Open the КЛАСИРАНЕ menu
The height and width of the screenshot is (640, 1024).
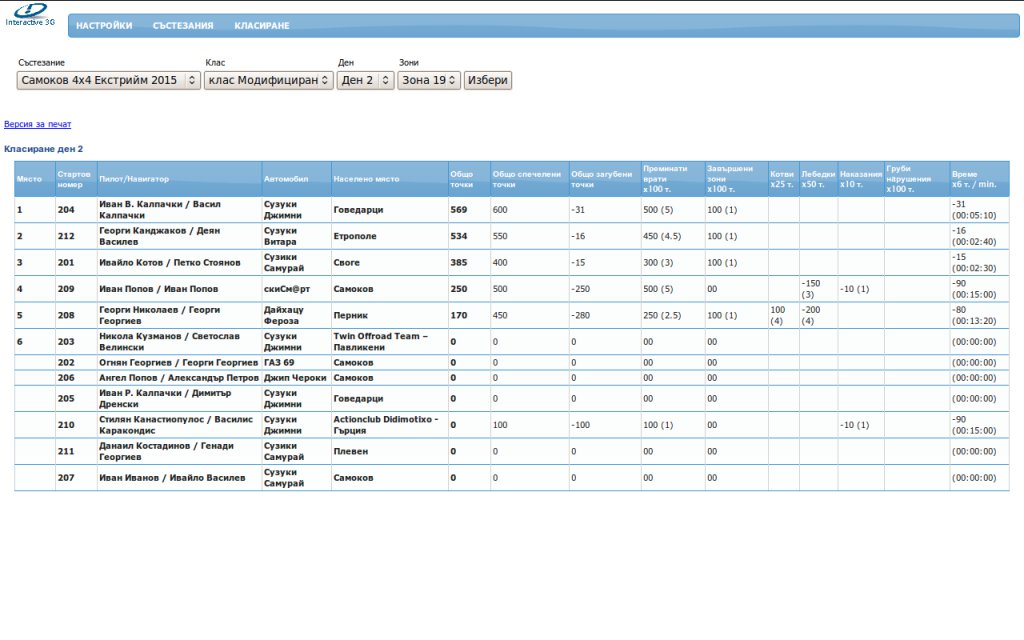(262, 26)
